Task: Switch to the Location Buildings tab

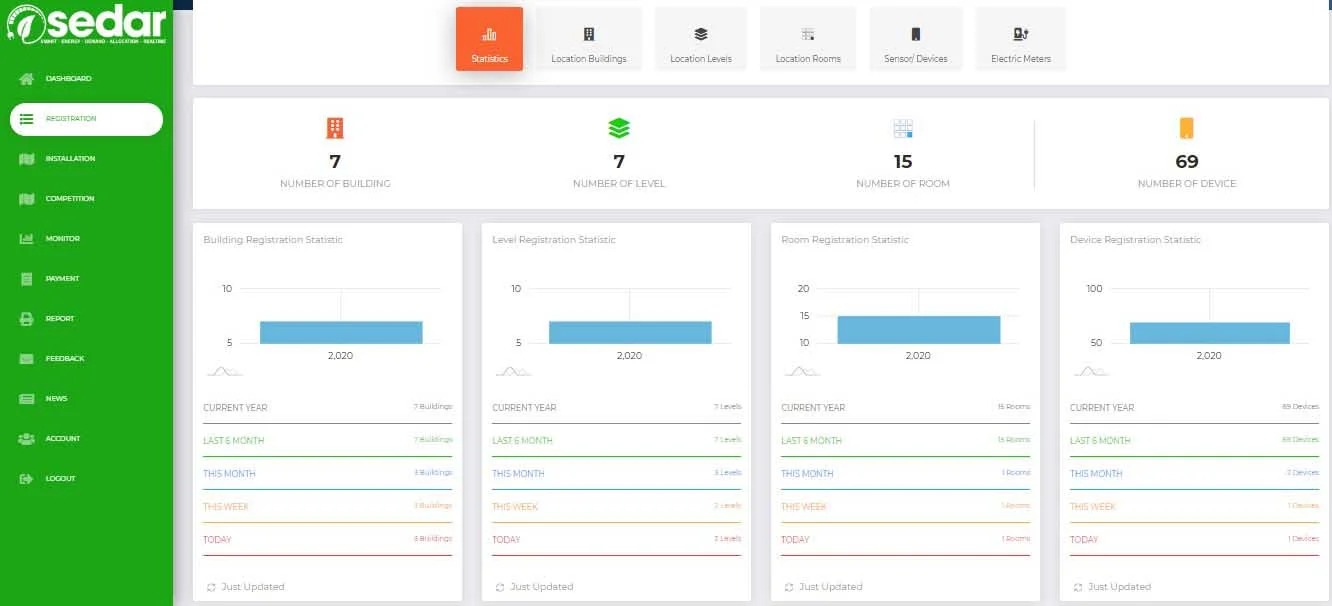Action: coord(589,40)
